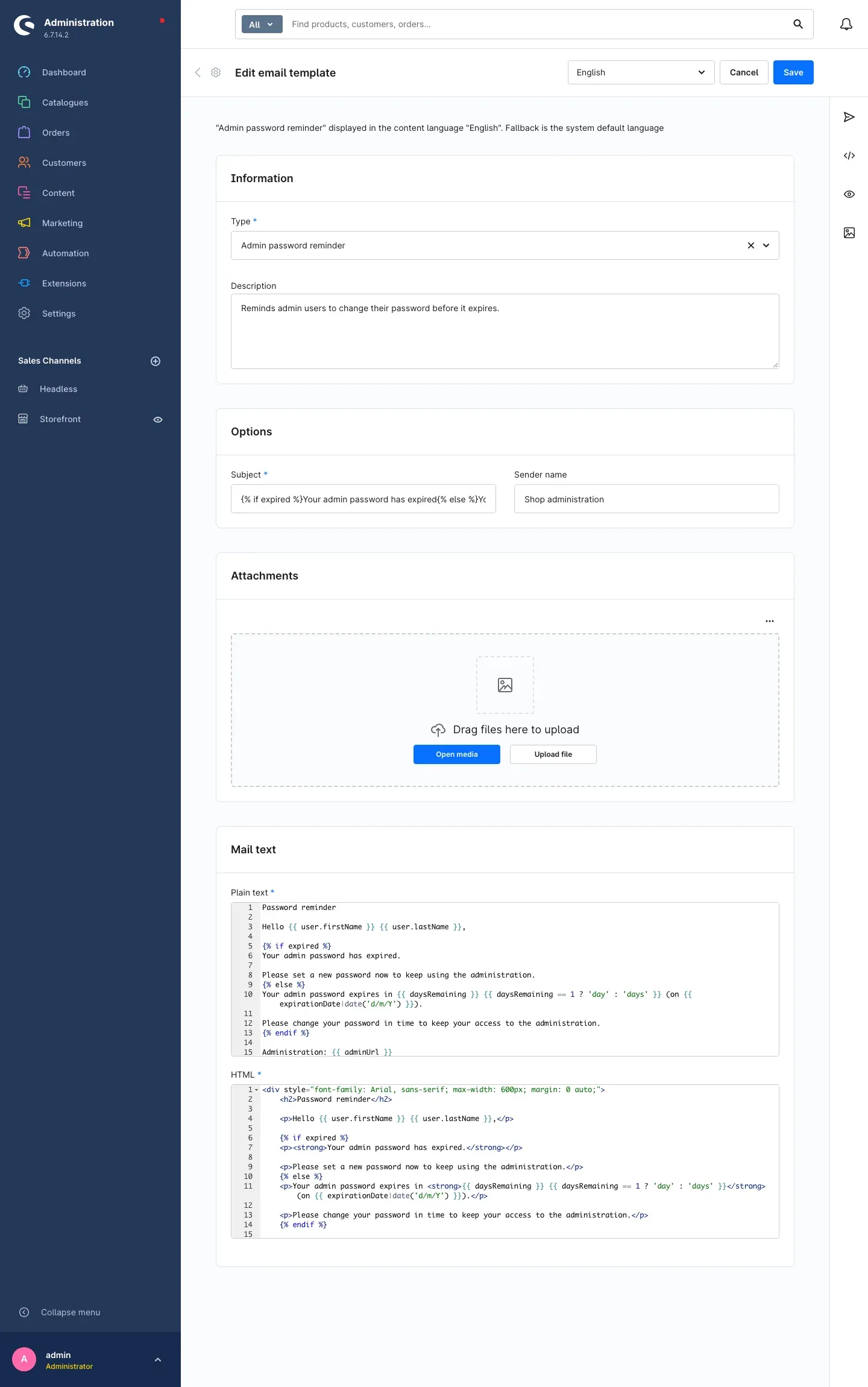Click the Open media button
The height and width of the screenshot is (1387, 868).
457,754
